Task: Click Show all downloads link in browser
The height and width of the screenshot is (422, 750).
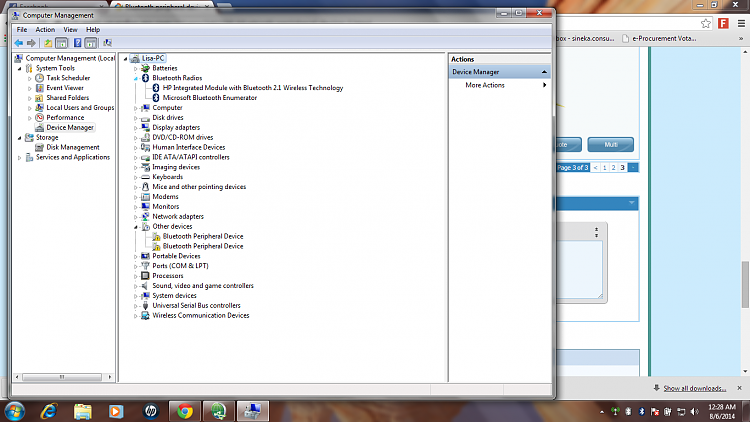Action: 695,388
